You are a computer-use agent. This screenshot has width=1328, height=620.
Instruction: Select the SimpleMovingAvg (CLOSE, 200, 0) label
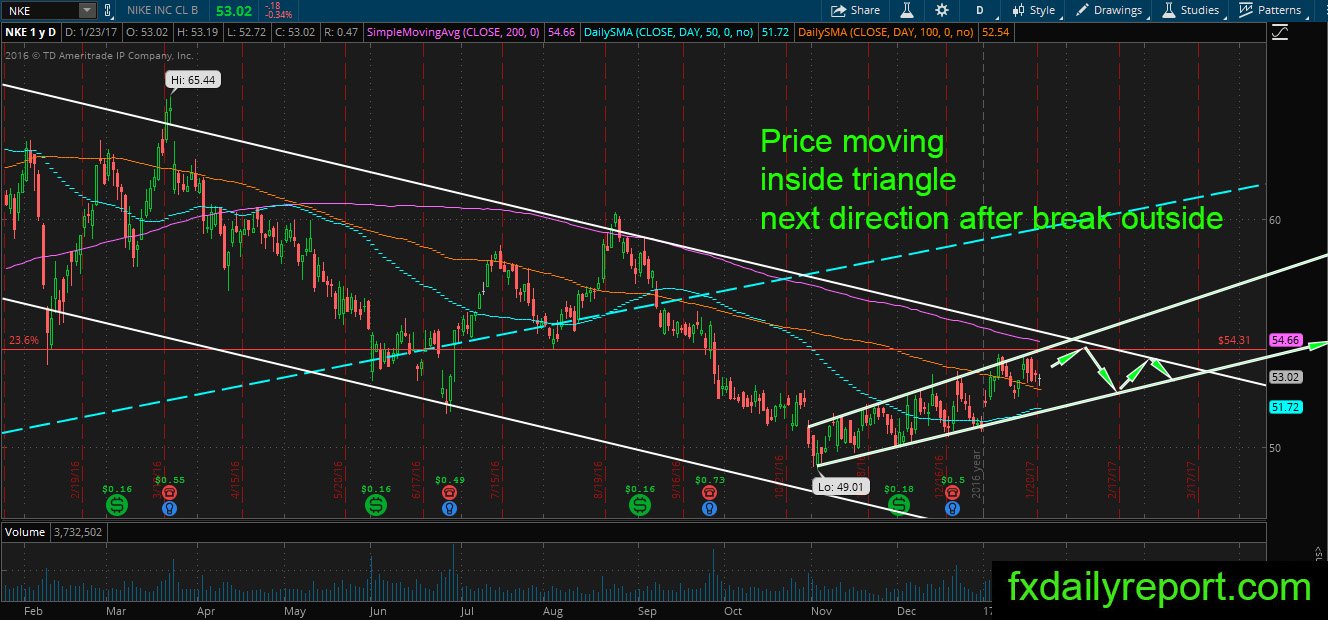pos(454,33)
